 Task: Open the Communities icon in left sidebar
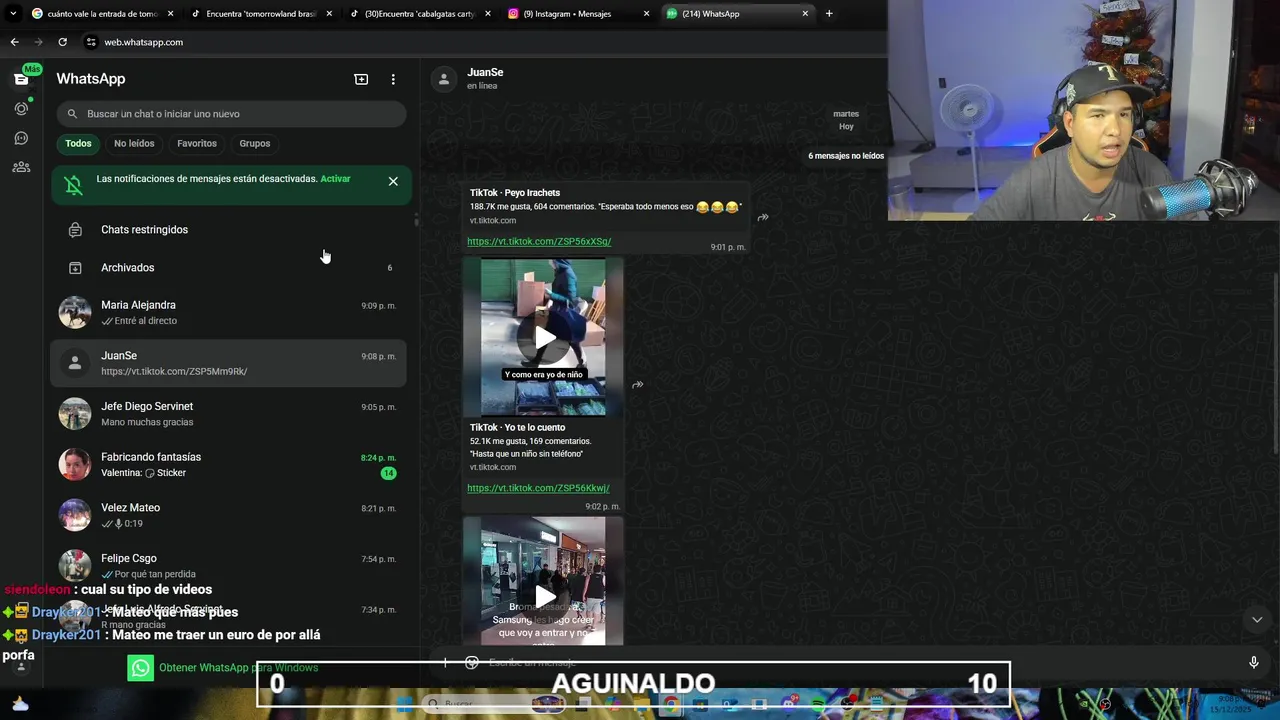tap(21, 167)
